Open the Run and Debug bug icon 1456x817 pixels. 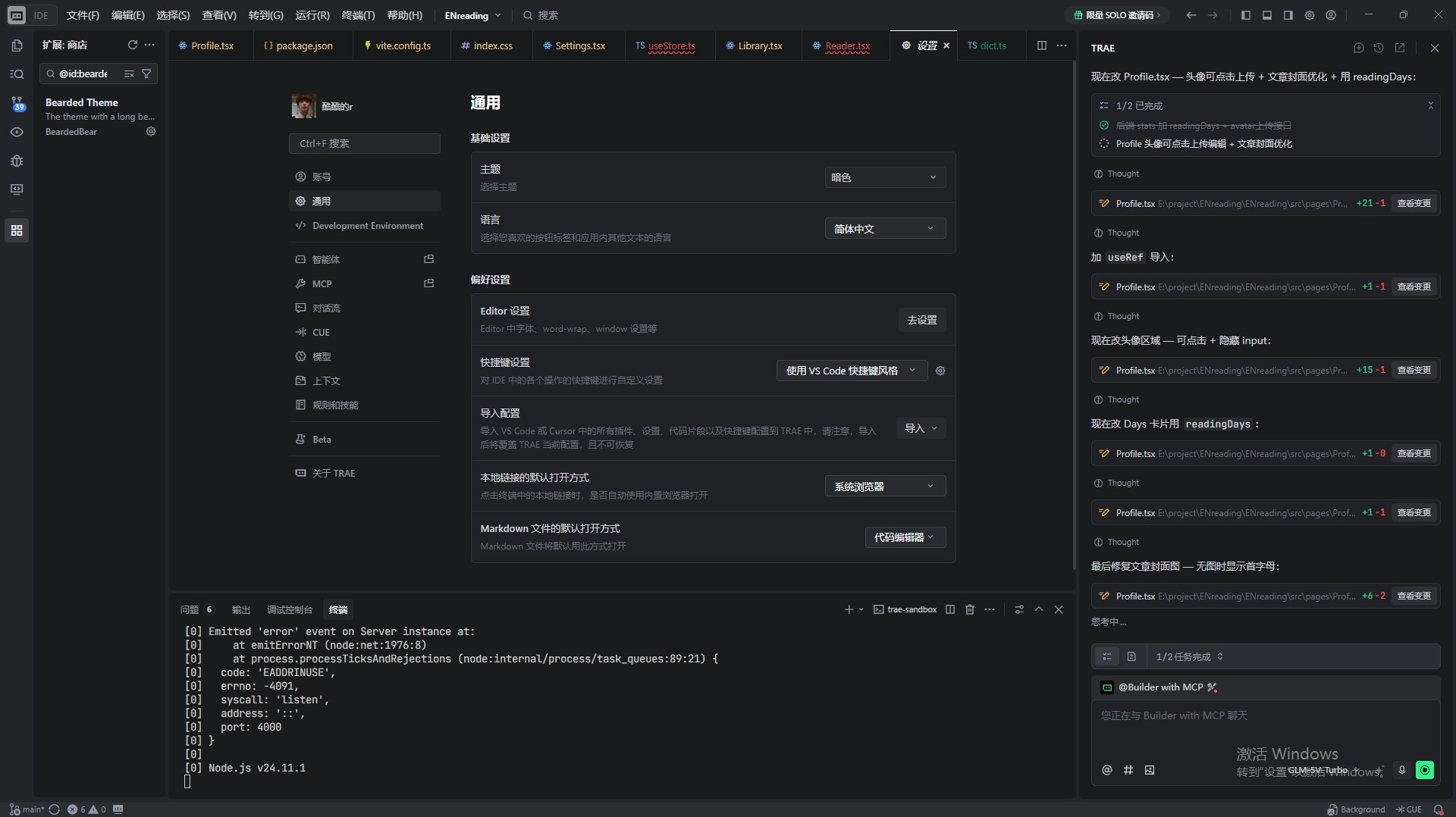tap(17, 161)
